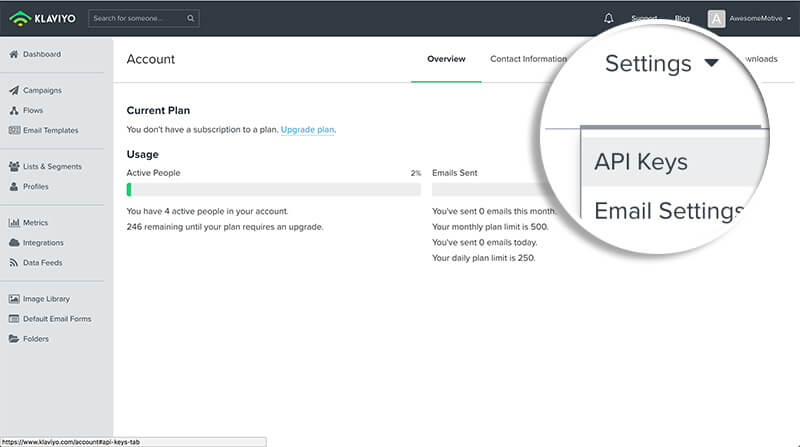Click the Lists & Segments people icon
The image size is (800, 447).
pos(14,166)
